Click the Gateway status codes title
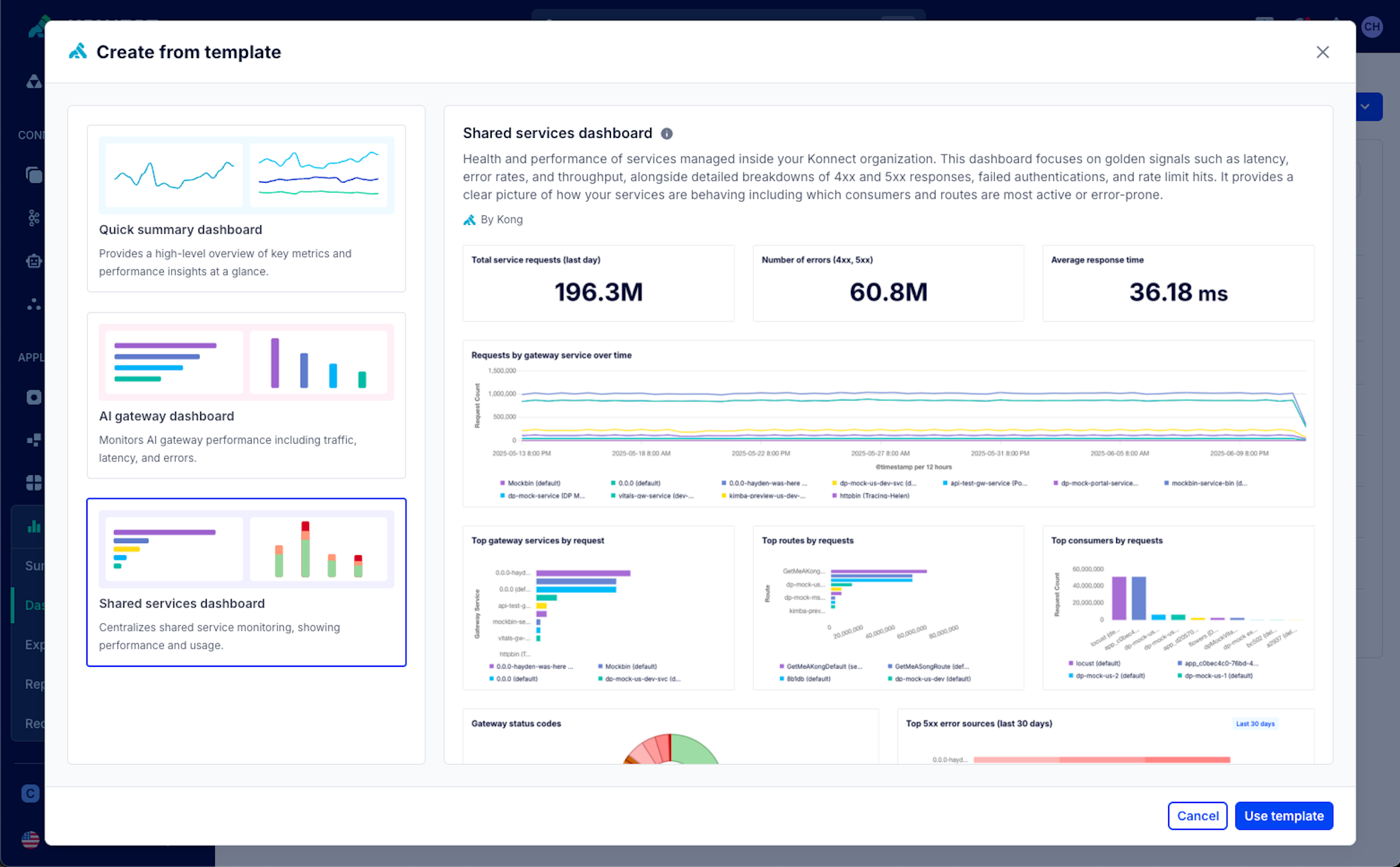1400x867 pixels. [x=516, y=724]
